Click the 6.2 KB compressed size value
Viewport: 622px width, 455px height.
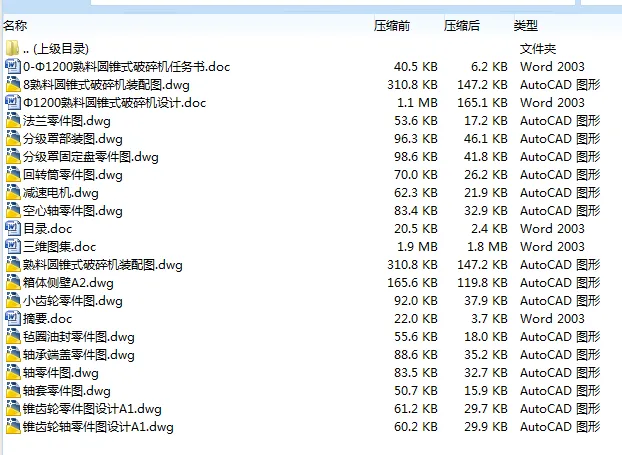490,67
